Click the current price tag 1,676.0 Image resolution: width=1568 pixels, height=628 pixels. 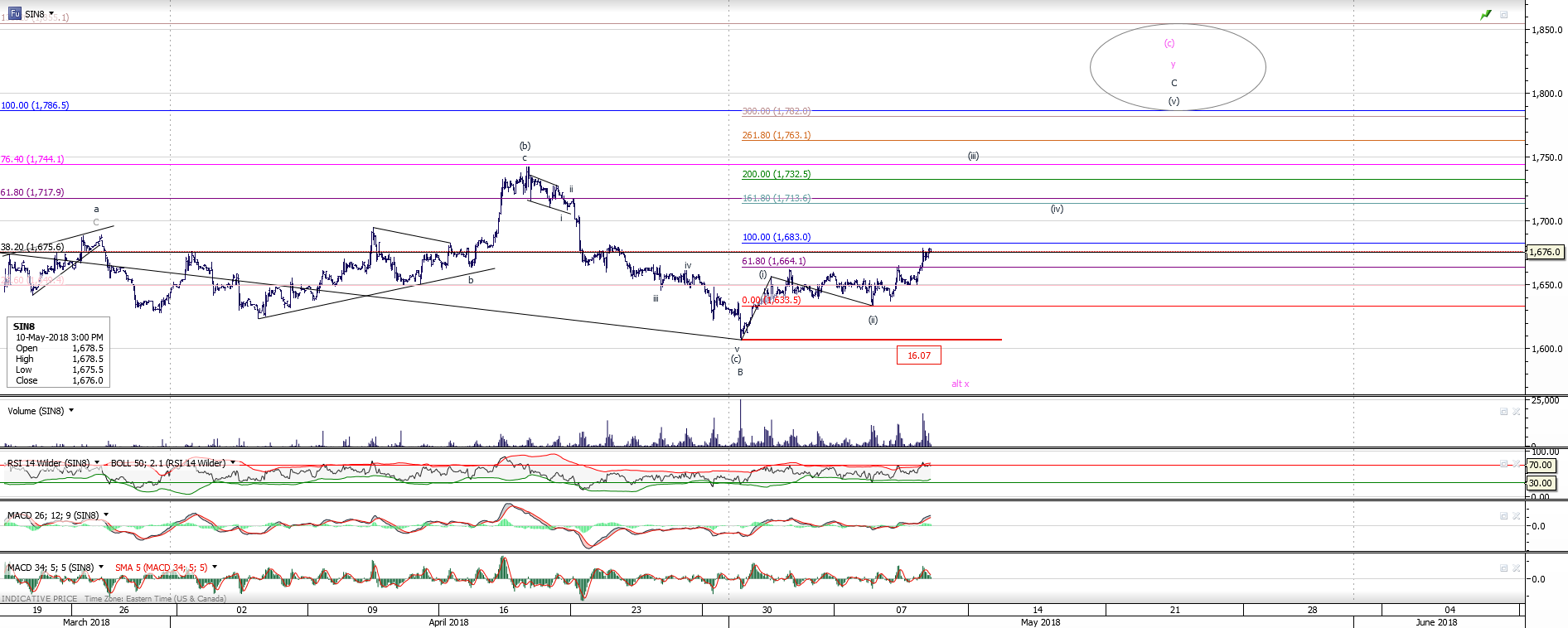(x=1545, y=252)
